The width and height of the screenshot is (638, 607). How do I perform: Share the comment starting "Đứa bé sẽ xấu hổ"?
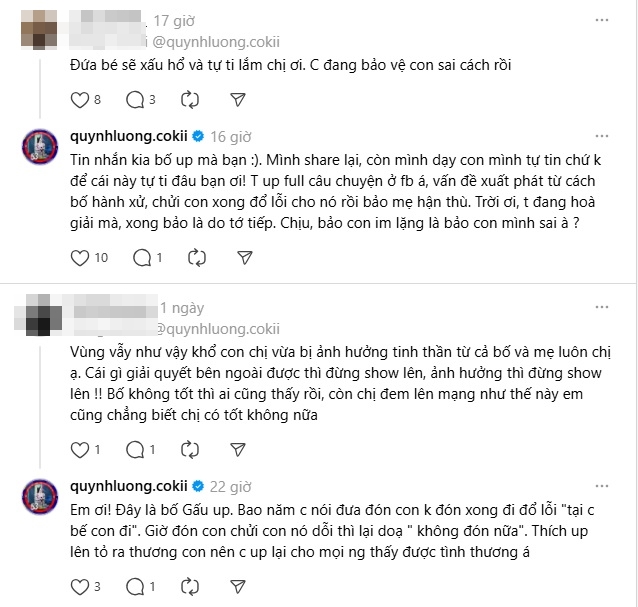coord(237,99)
